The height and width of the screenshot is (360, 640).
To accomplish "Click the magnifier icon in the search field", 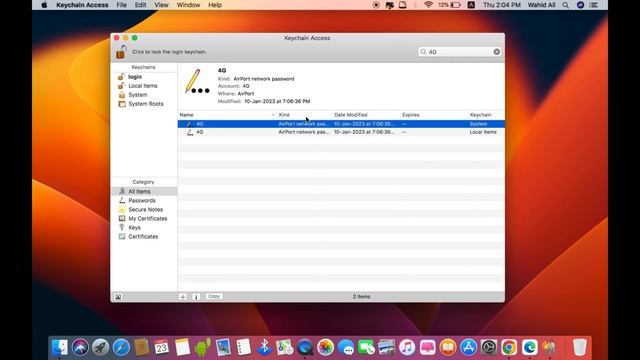I will point(423,52).
